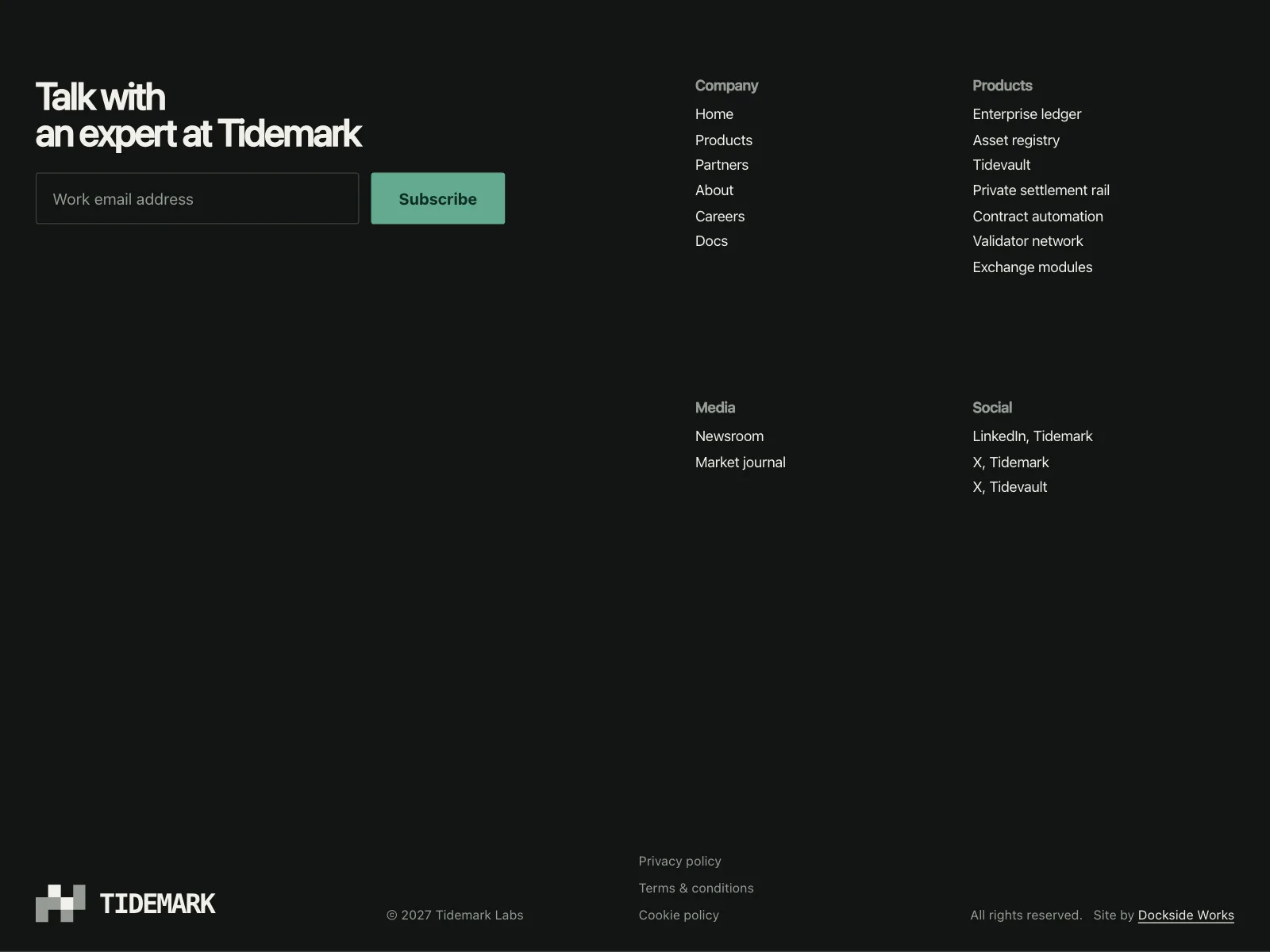Click the TIDEMARK wordmark text

(x=157, y=904)
